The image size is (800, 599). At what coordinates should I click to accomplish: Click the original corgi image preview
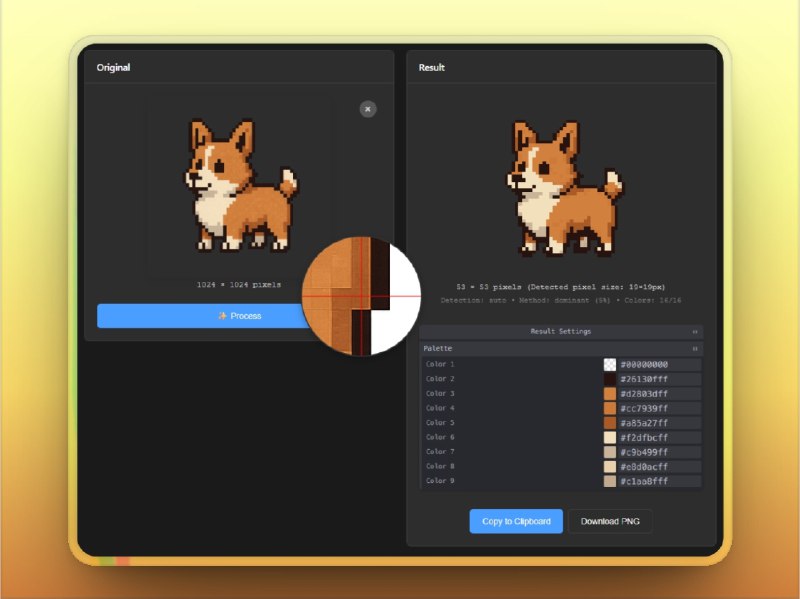pos(240,185)
